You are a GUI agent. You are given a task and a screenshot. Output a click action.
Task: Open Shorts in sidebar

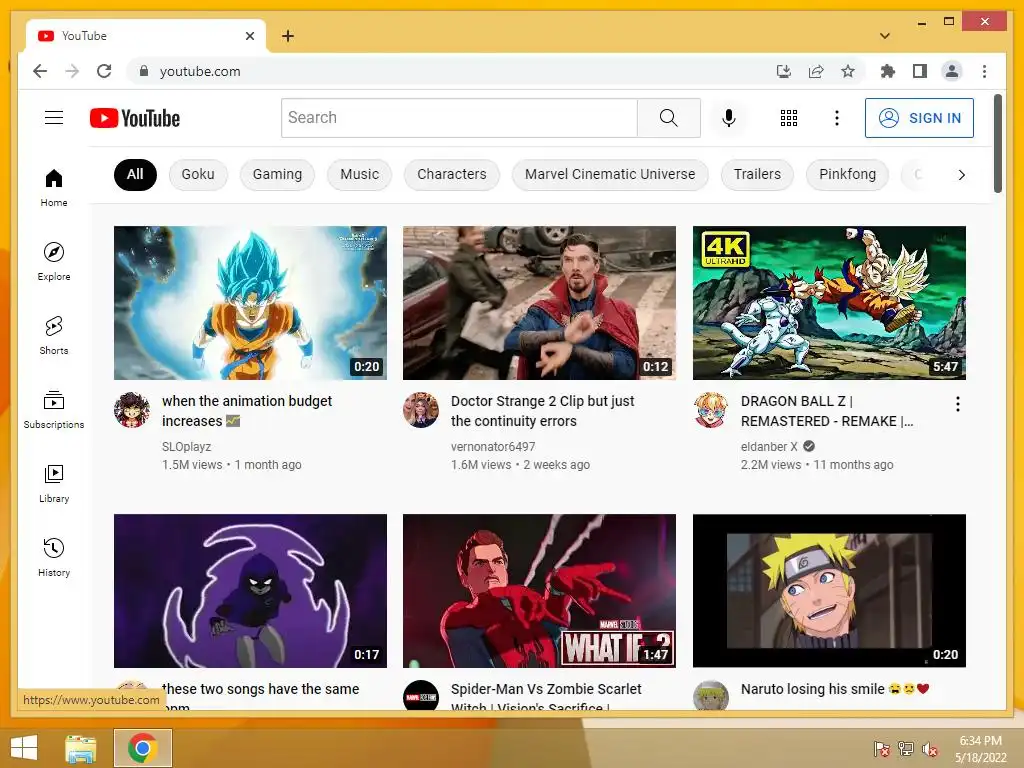54,336
